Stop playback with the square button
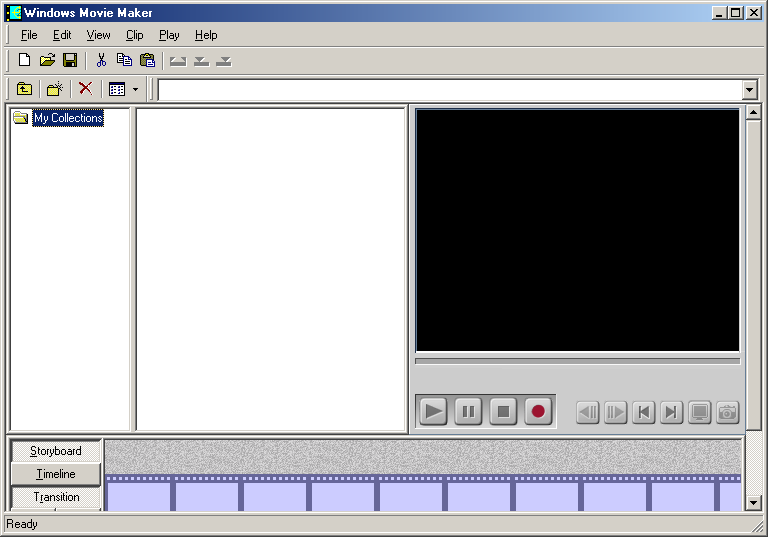 [503, 412]
